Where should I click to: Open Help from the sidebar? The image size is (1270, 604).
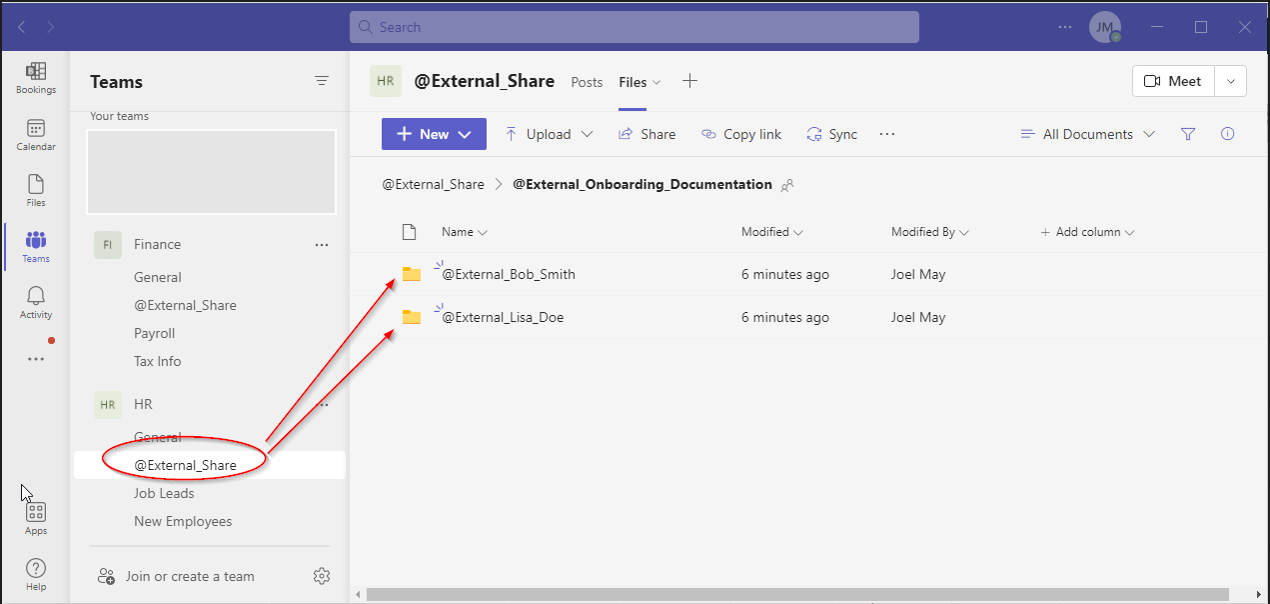point(35,572)
